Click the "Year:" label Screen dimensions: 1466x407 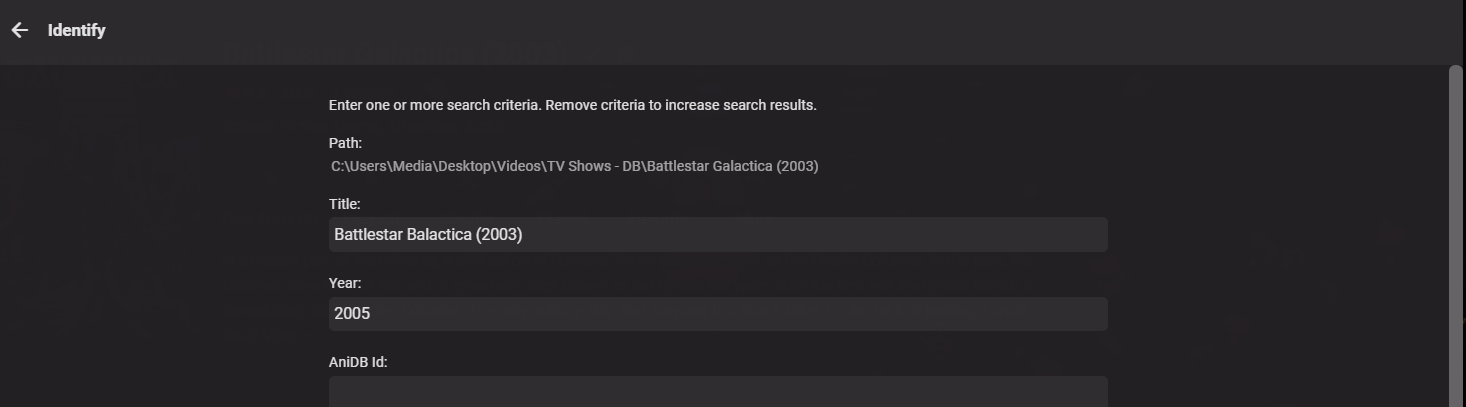pos(345,283)
